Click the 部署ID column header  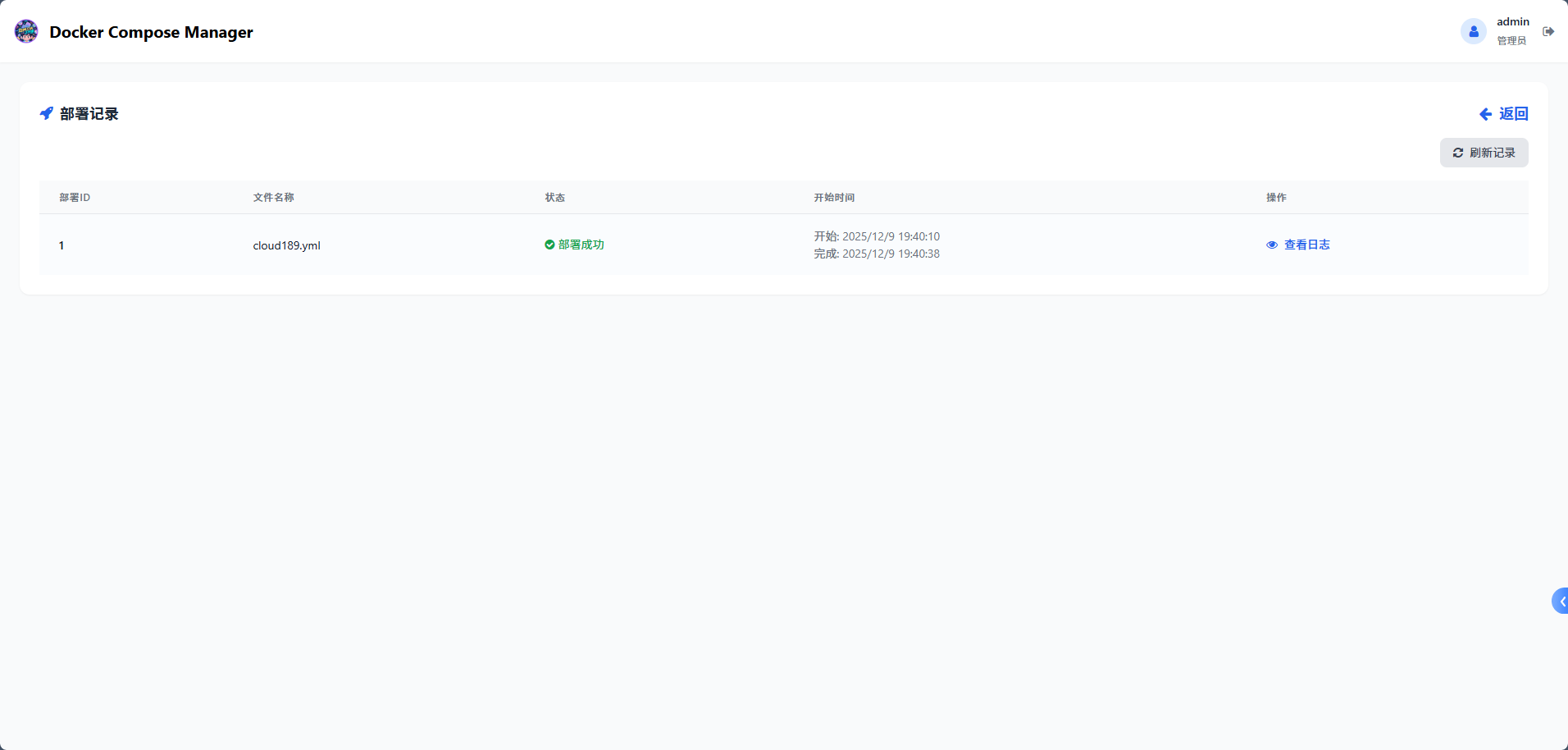click(x=75, y=198)
